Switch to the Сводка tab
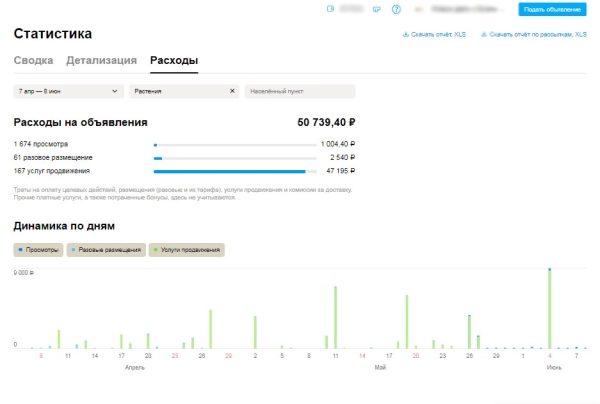This screenshot has height=404, width=600. [x=33, y=61]
